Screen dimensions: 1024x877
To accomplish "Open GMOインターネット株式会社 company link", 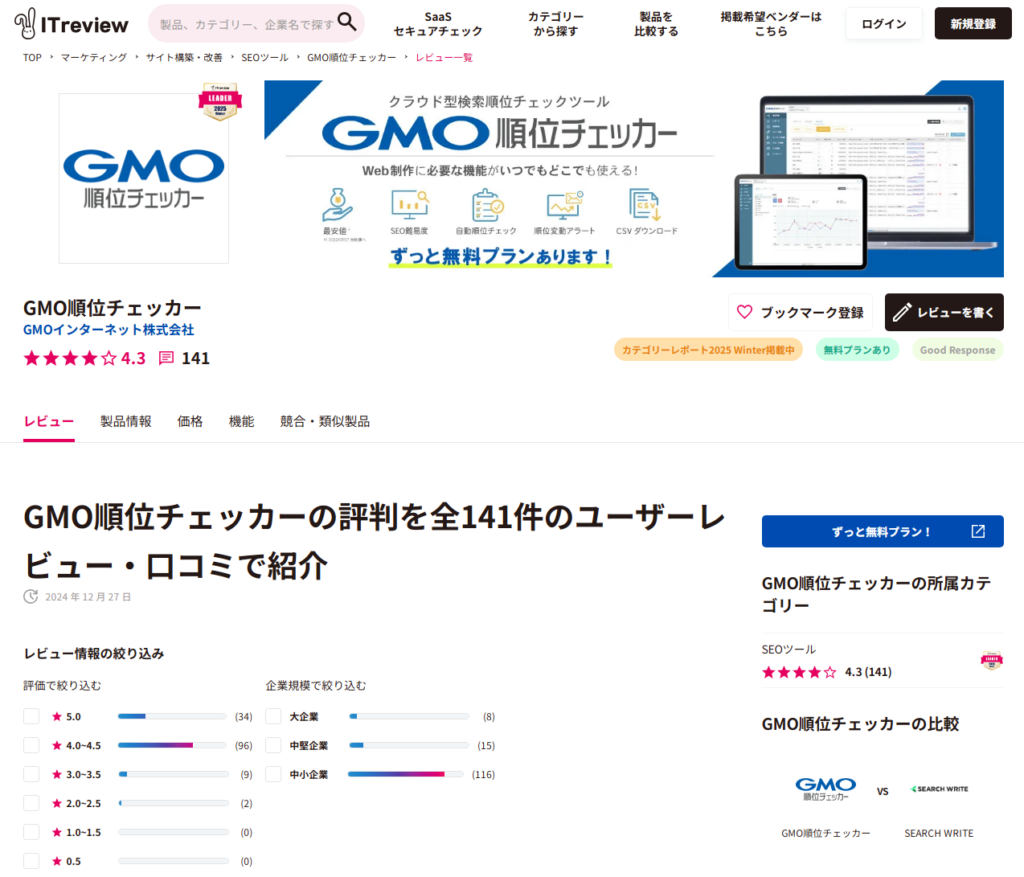I will pyautogui.click(x=108, y=330).
